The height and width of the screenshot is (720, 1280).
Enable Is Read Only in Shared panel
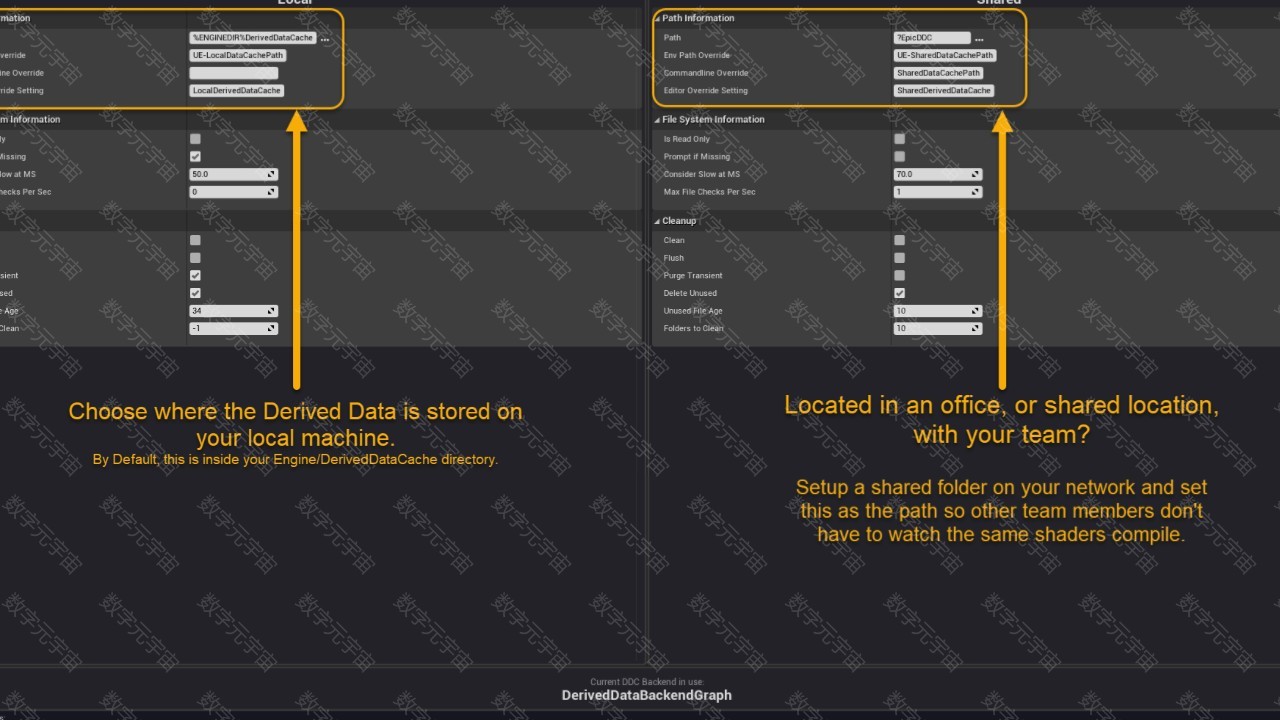click(899, 139)
